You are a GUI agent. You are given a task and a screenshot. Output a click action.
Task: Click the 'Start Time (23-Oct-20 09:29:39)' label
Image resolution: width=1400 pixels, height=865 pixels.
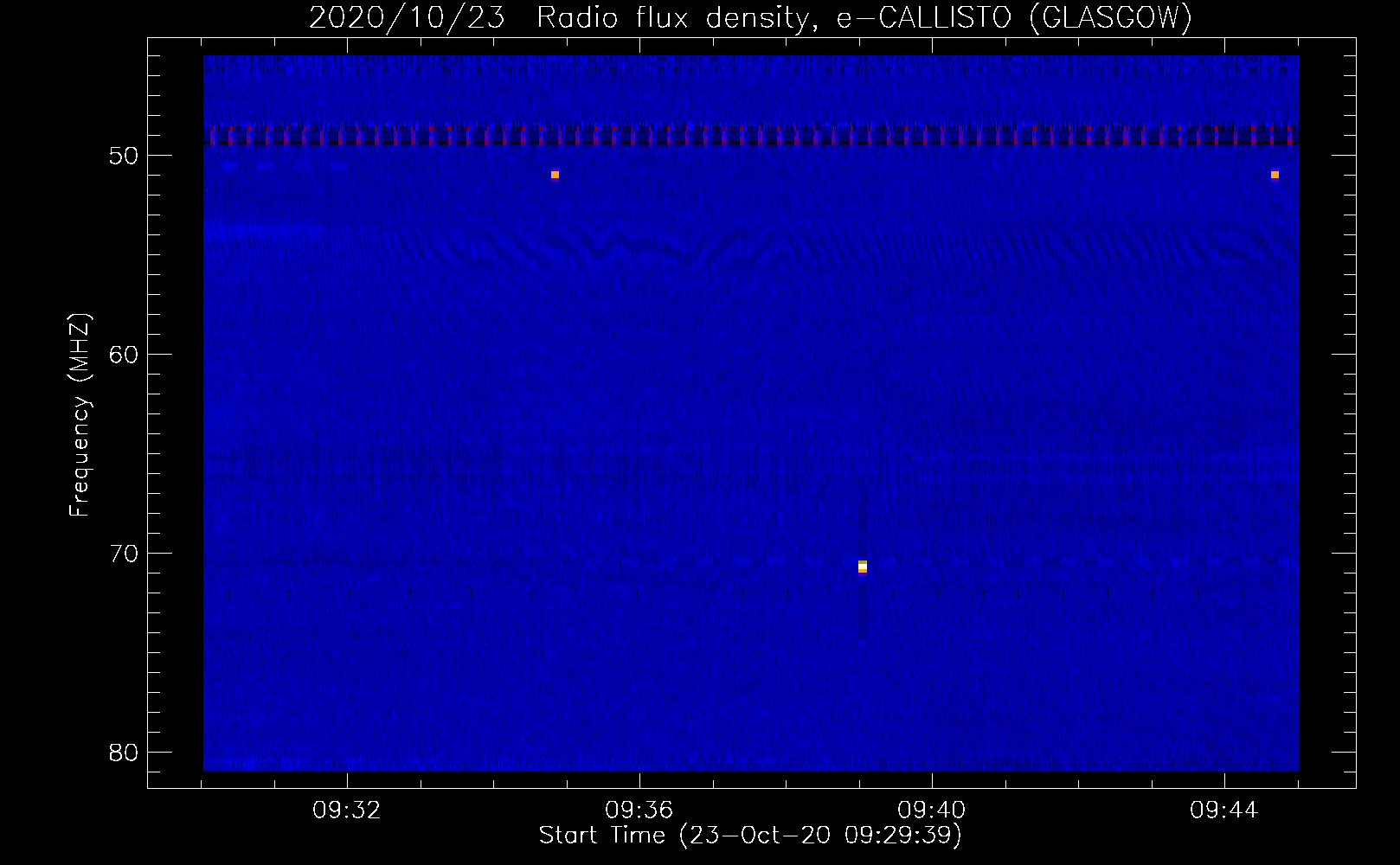(x=750, y=836)
